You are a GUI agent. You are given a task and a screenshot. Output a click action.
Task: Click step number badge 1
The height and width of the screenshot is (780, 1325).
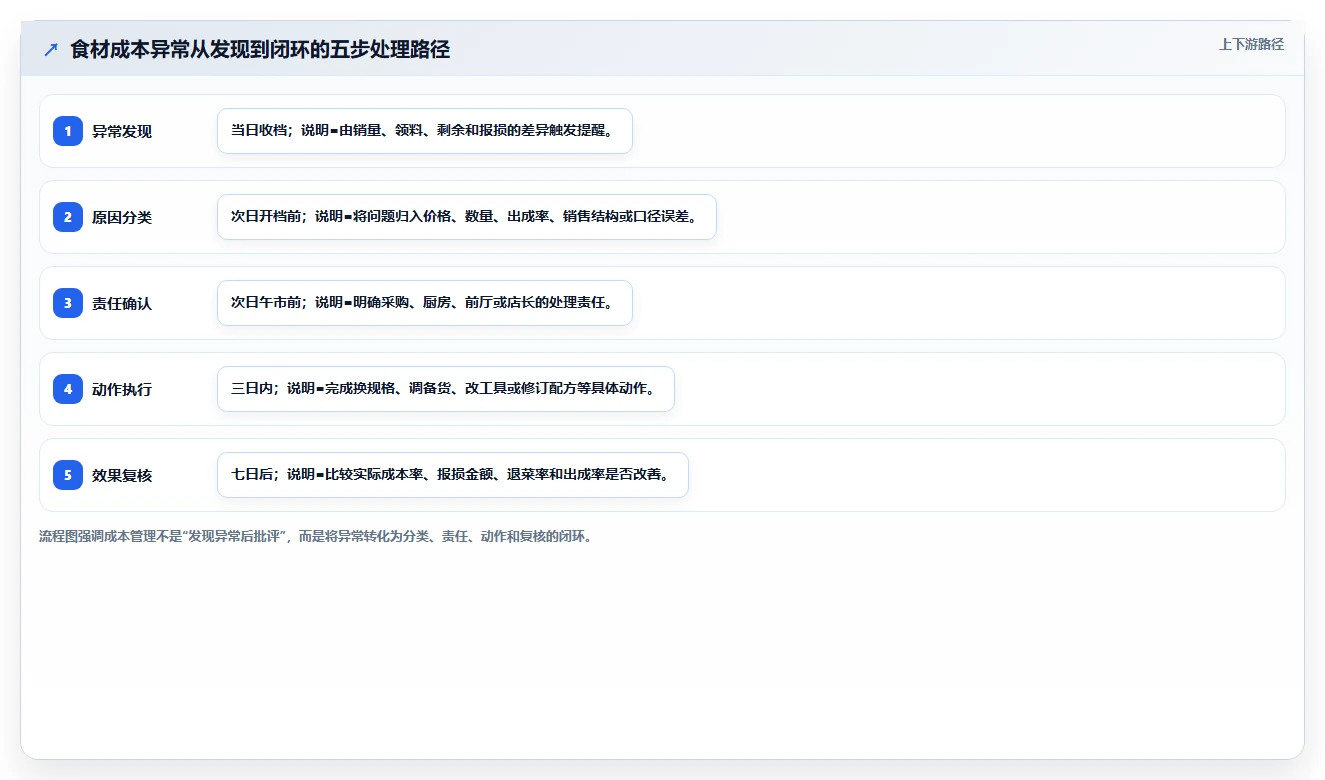tap(68, 131)
